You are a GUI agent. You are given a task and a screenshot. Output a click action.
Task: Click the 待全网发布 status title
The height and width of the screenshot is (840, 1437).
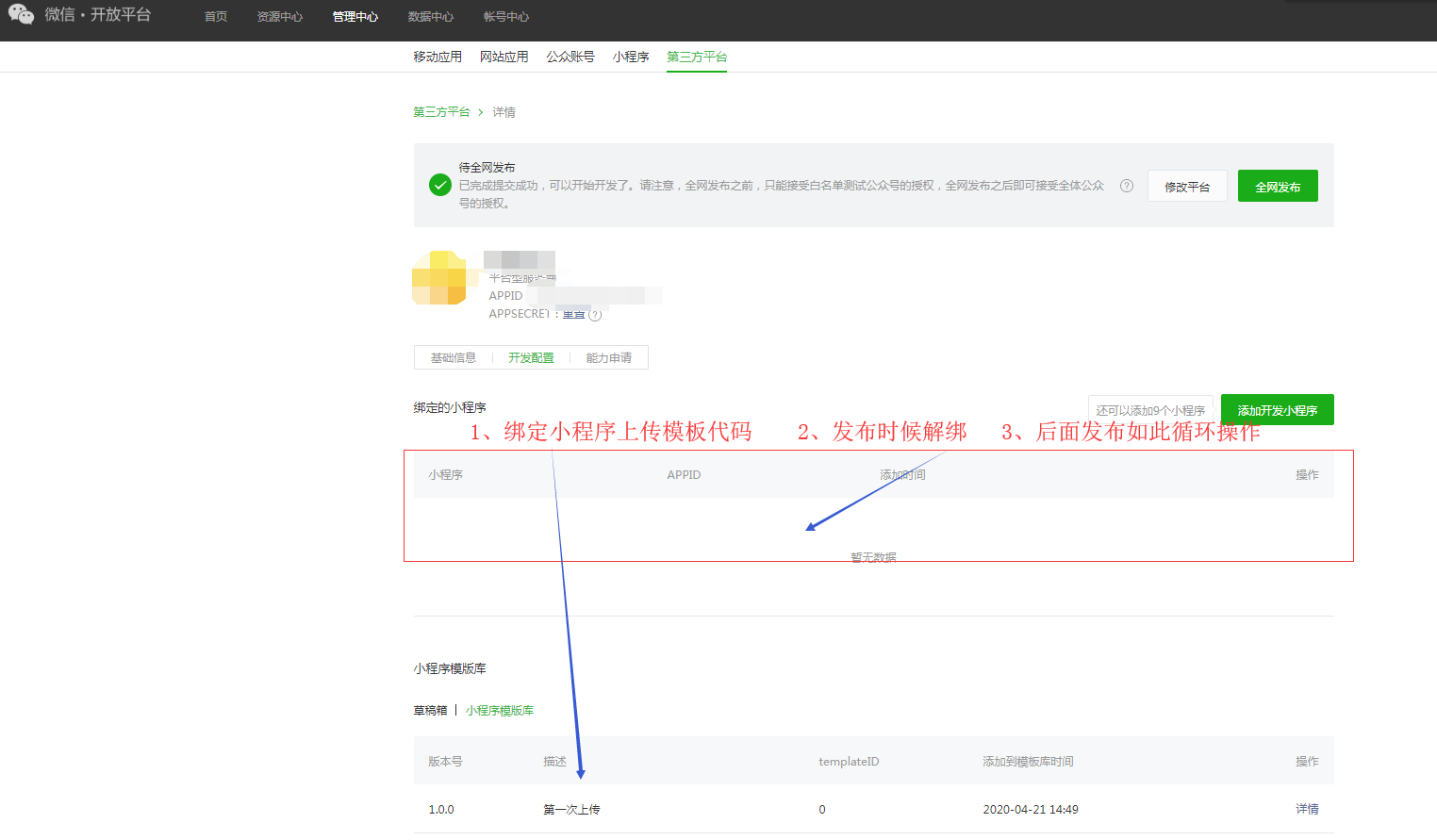coord(487,168)
